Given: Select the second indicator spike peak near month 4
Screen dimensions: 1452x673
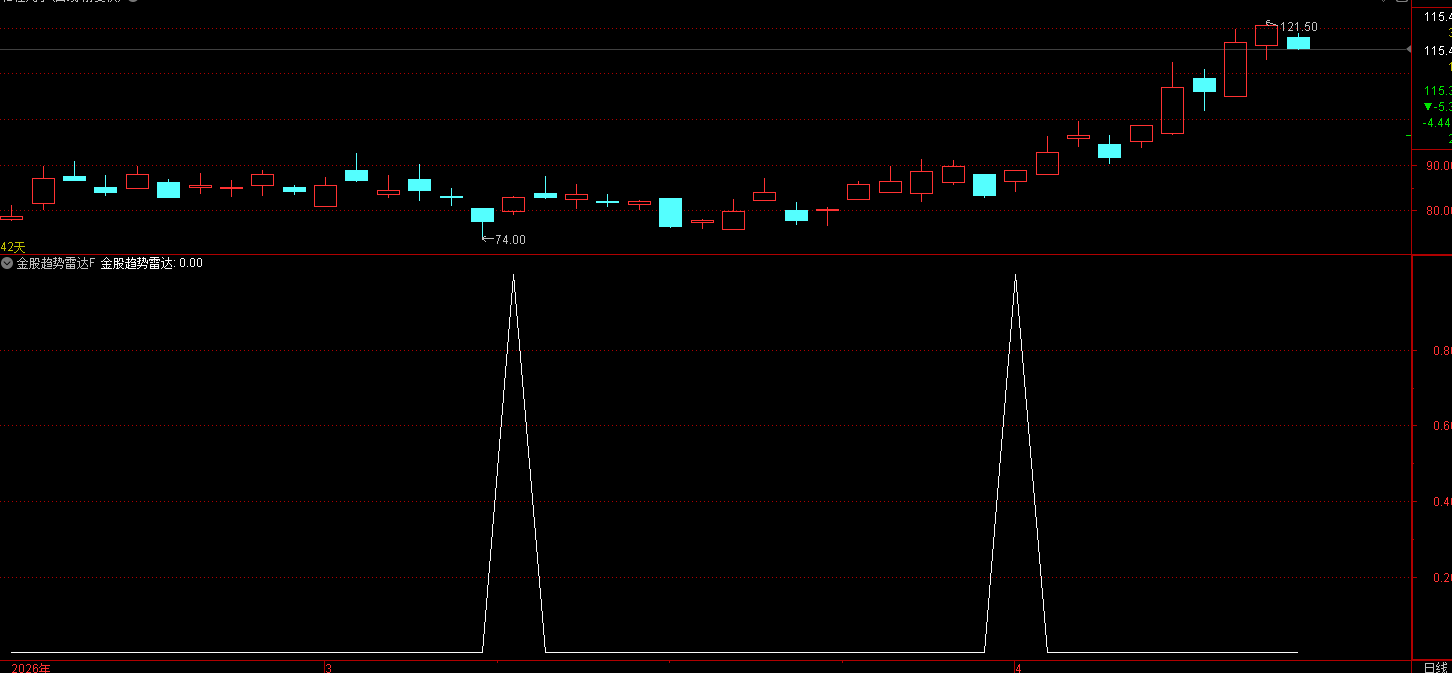Looking at the screenshot, I should (1016, 275).
